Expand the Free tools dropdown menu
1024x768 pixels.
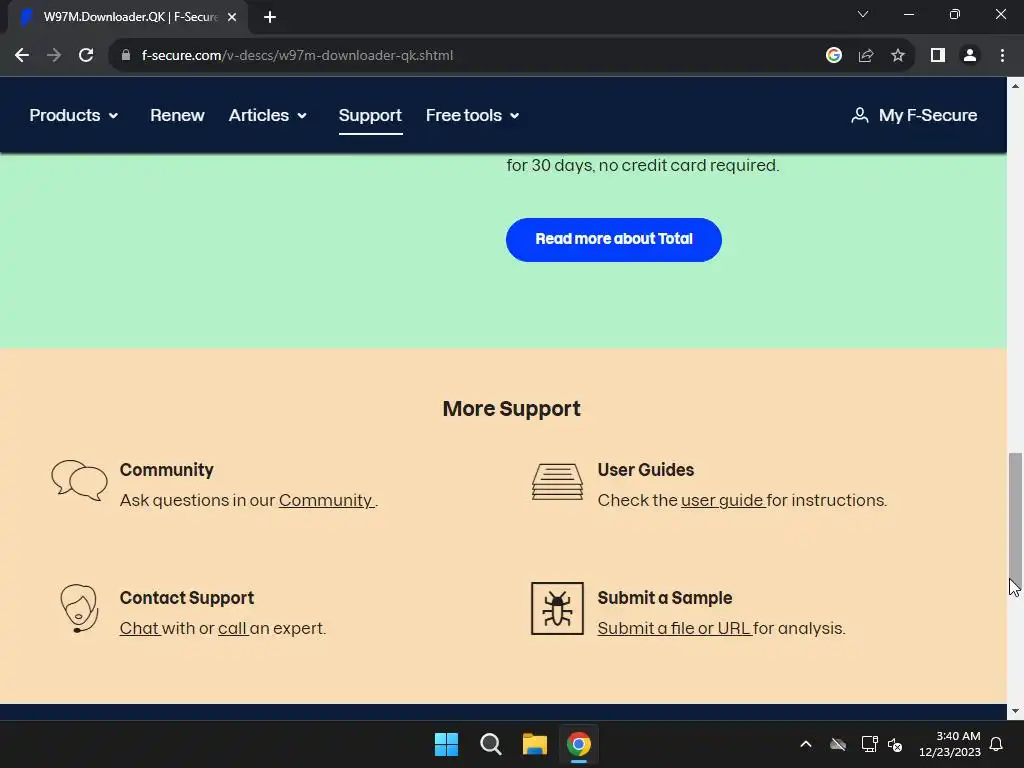coord(473,116)
